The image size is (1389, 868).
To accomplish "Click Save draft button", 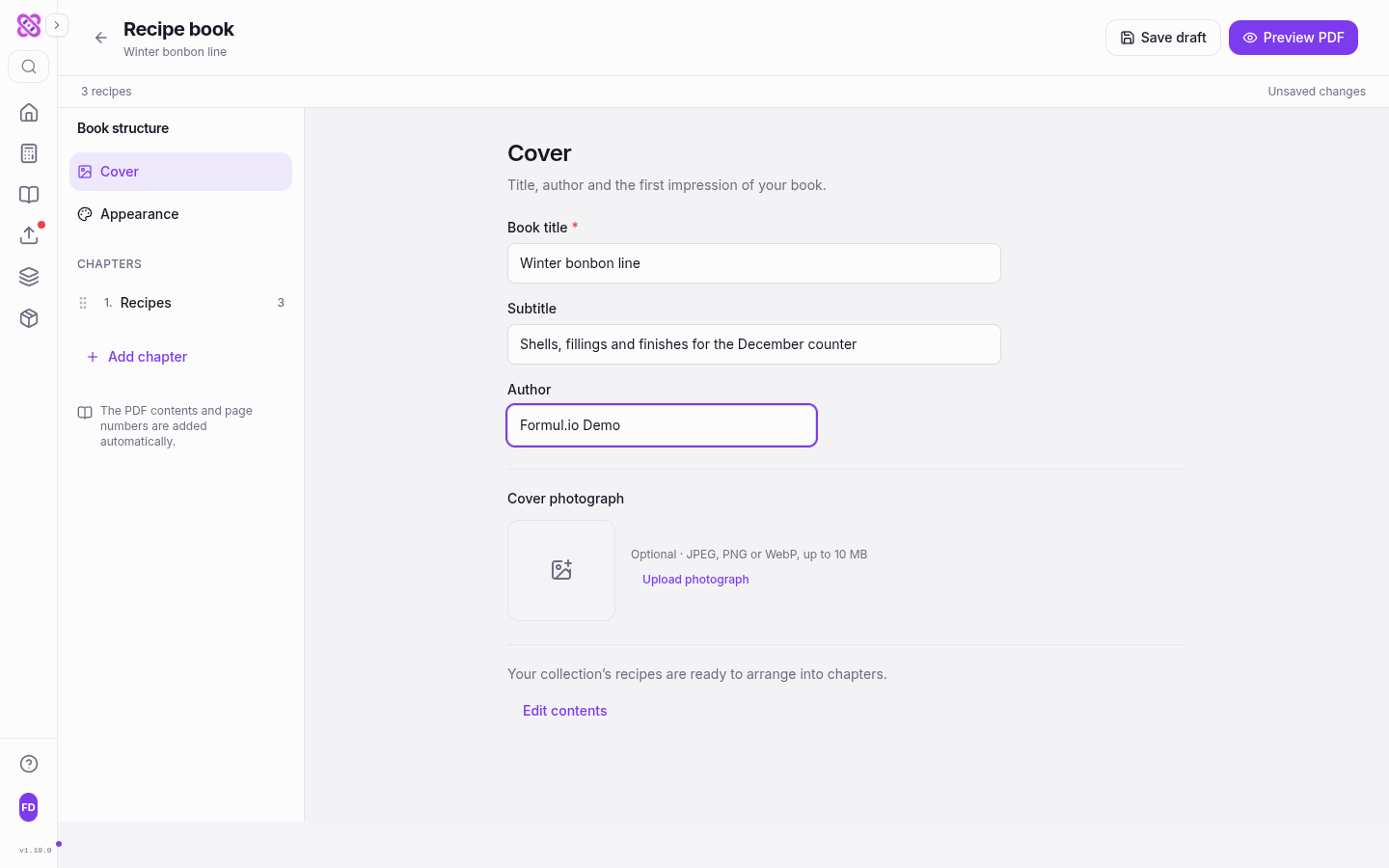I will [1163, 38].
